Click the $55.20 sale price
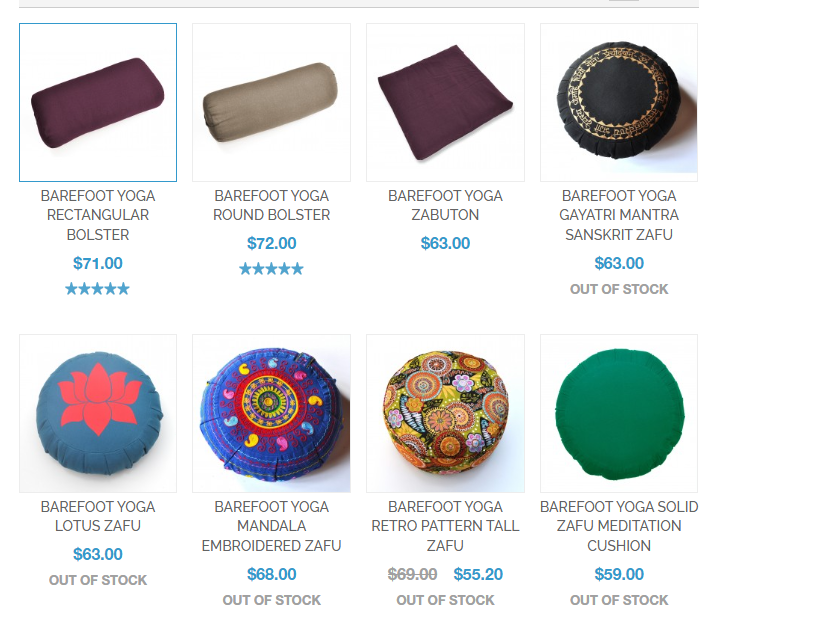This screenshot has height=622, width=828. point(478,574)
